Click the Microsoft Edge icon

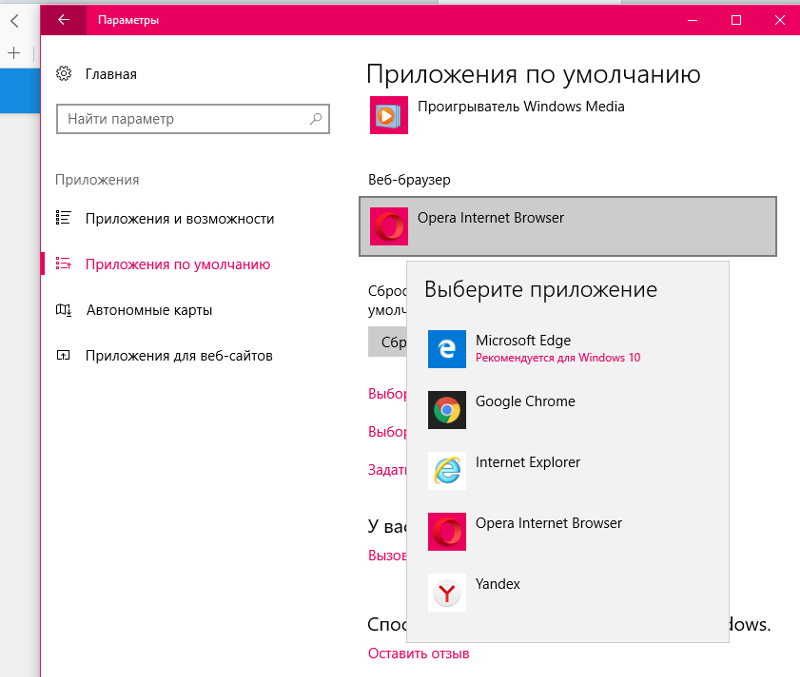[447, 349]
